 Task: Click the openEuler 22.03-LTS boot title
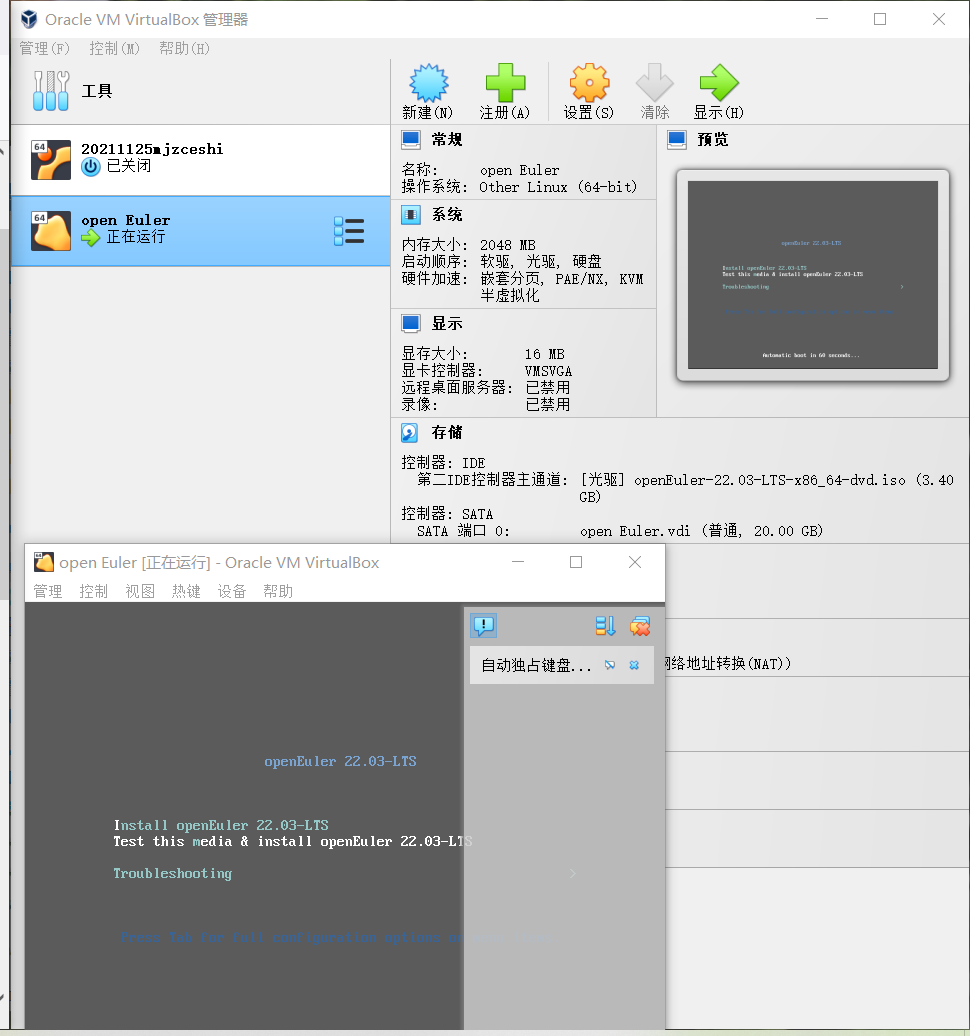(340, 761)
